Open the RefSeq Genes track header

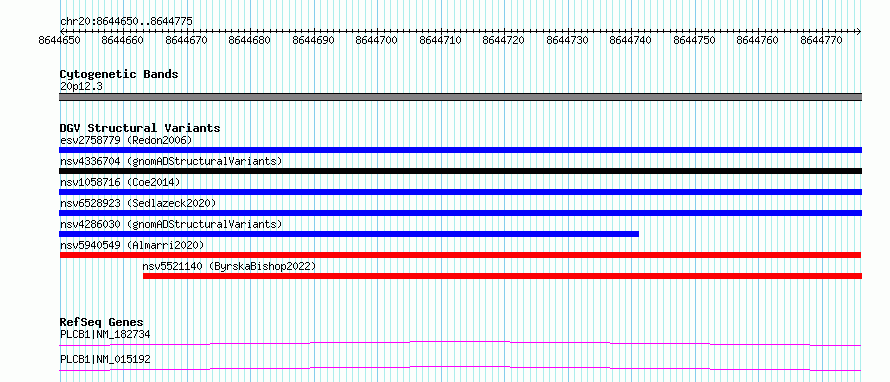pyautogui.click(x=102, y=322)
